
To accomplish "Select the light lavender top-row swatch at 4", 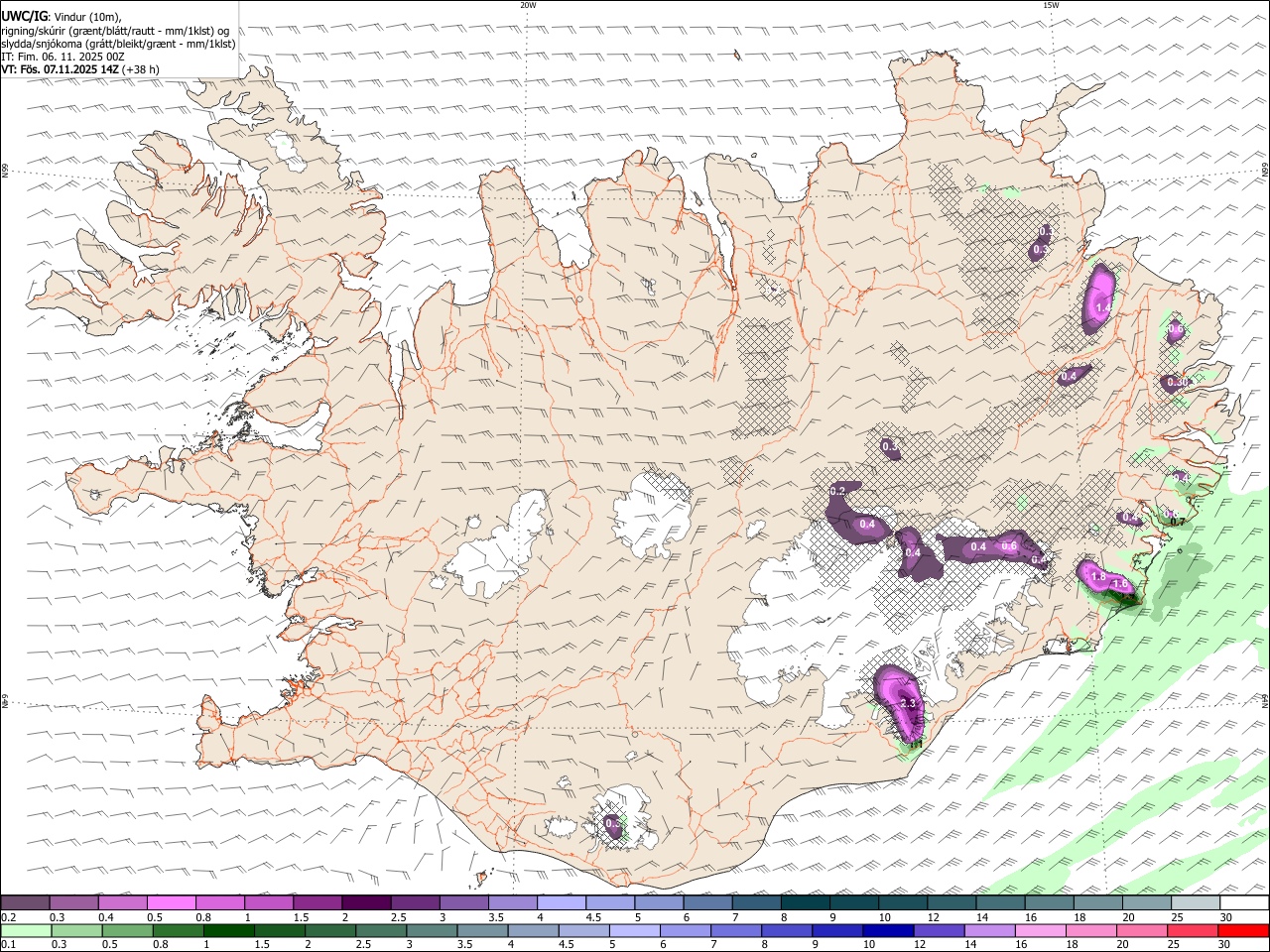I will [562, 902].
